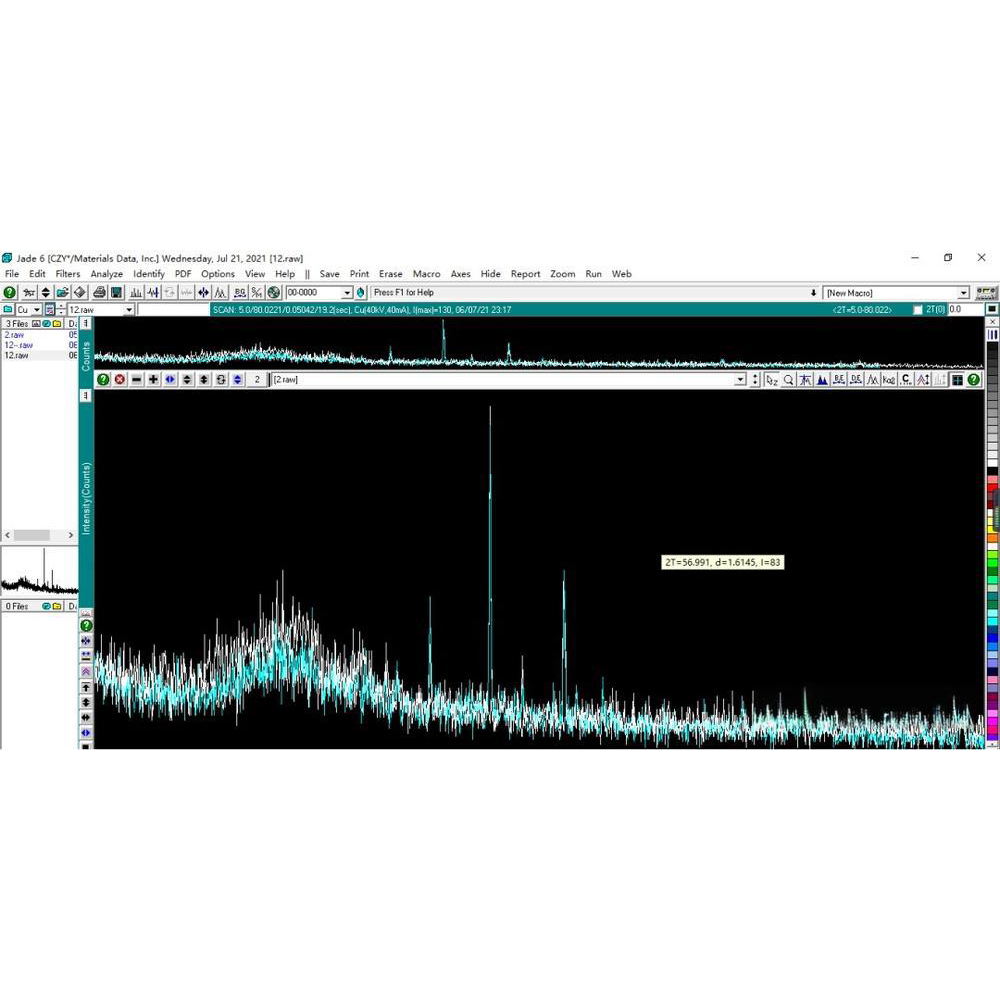This screenshot has height=1000, width=1000.
Task: Click the Ka2 strip icon
Action: 889,380
